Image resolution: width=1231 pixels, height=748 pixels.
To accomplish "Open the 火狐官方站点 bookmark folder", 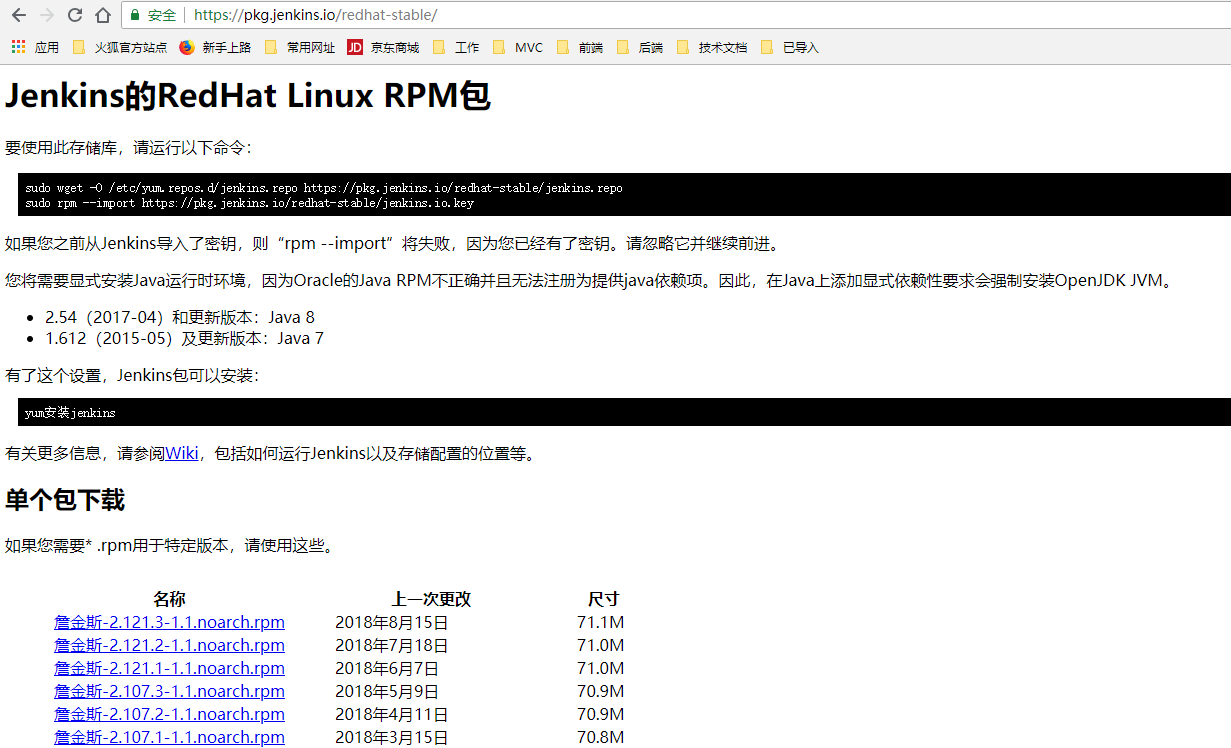I will (x=119, y=47).
